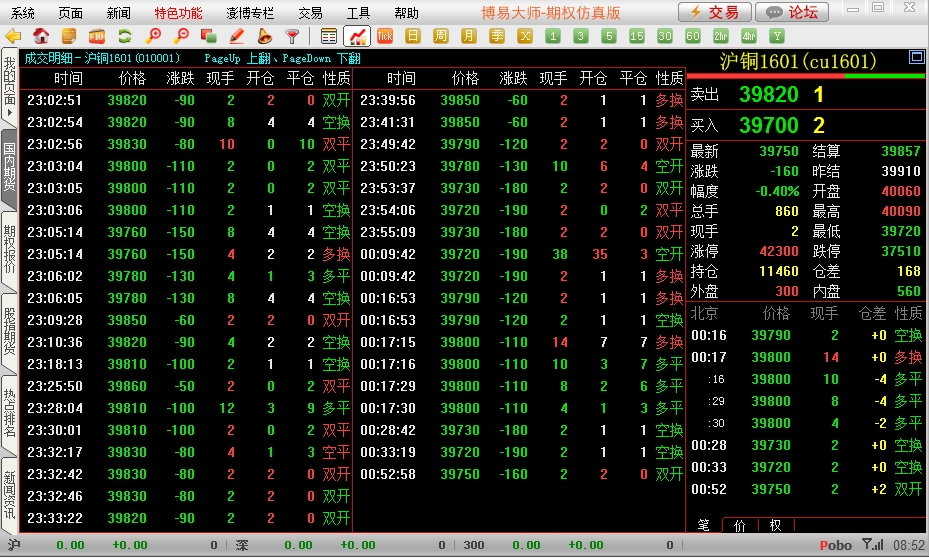Click the 持仓 value 11460
Screen dimensions: 929x558
pyautogui.click(x=779, y=271)
